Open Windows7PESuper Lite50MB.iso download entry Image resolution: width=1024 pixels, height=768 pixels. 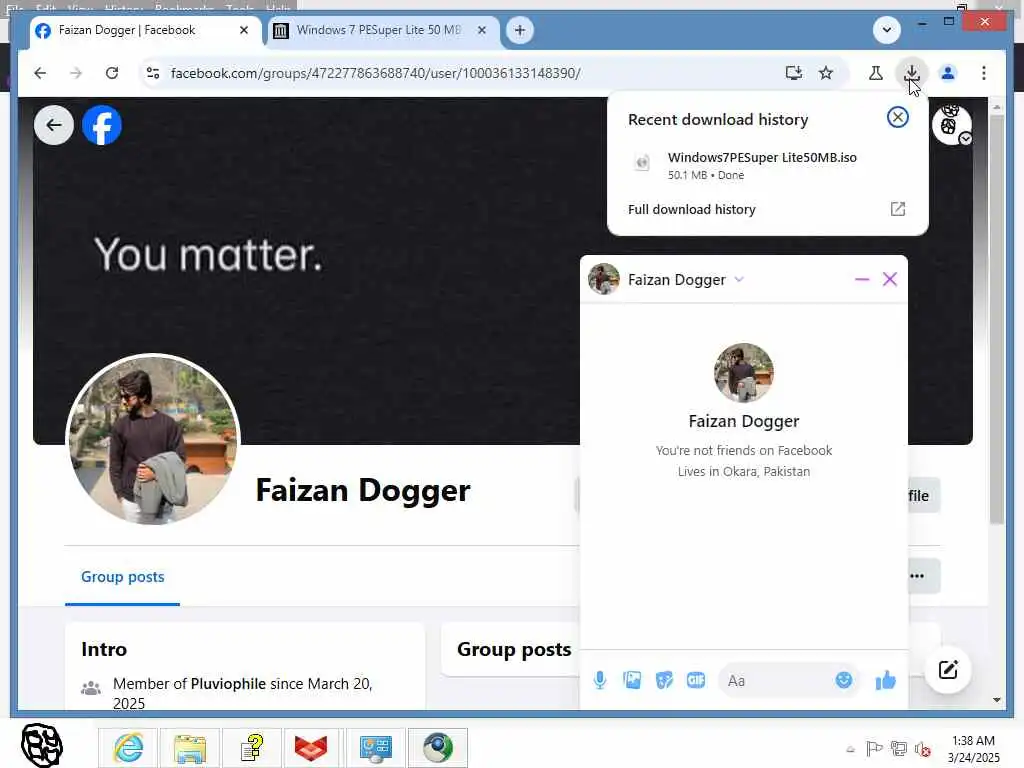pos(767,165)
